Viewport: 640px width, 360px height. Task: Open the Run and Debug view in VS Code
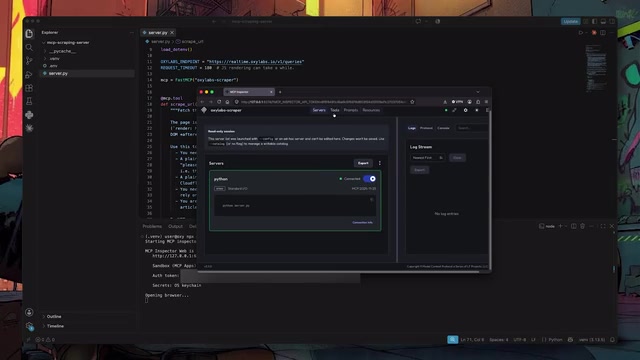[29, 75]
